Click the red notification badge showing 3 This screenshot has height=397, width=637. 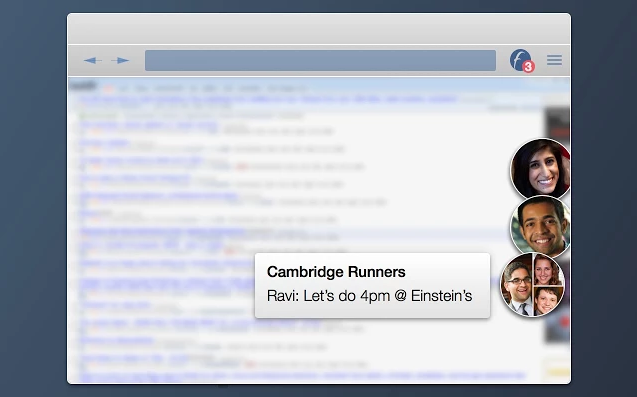coord(528,66)
